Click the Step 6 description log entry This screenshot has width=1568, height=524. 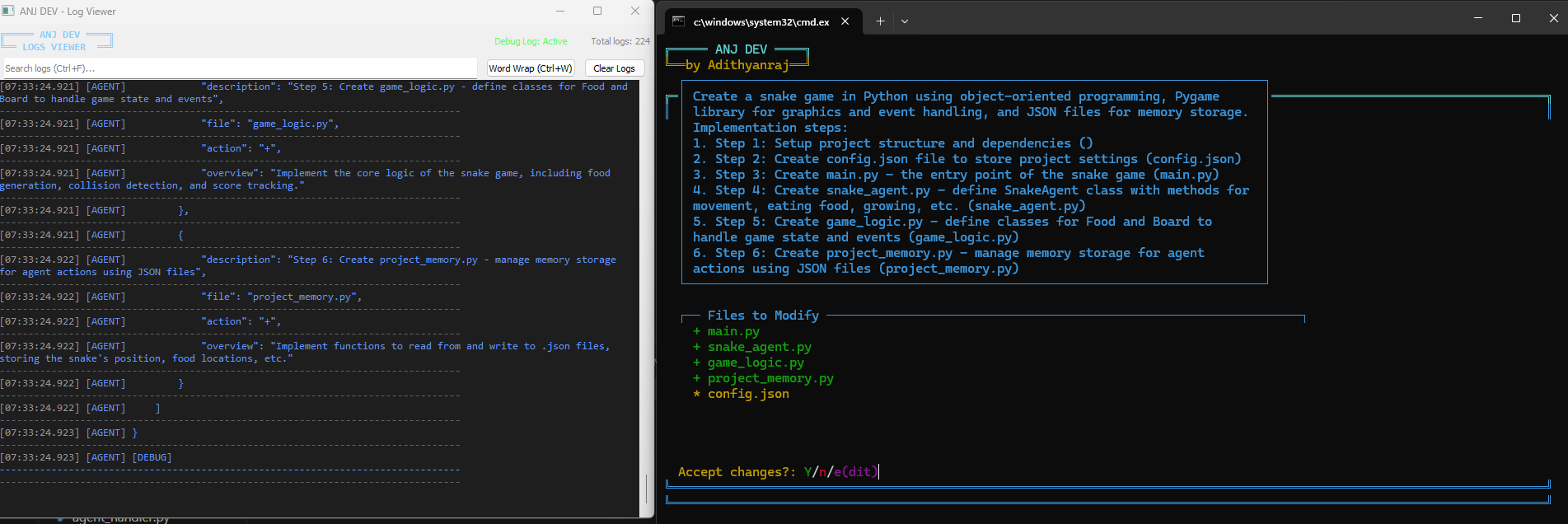(x=308, y=265)
